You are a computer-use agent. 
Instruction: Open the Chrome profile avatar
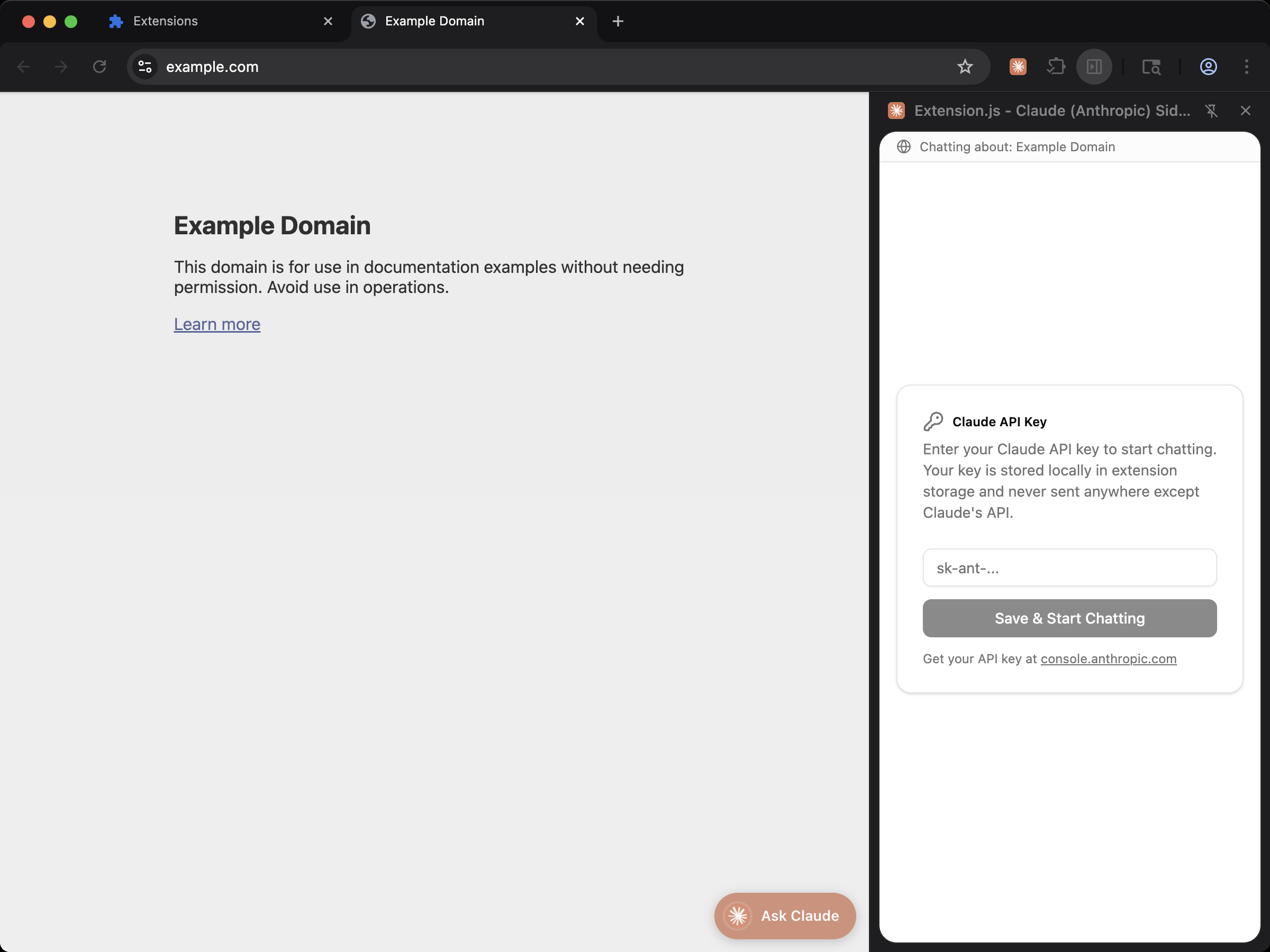pyautogui.click(x=1208, y=67)
